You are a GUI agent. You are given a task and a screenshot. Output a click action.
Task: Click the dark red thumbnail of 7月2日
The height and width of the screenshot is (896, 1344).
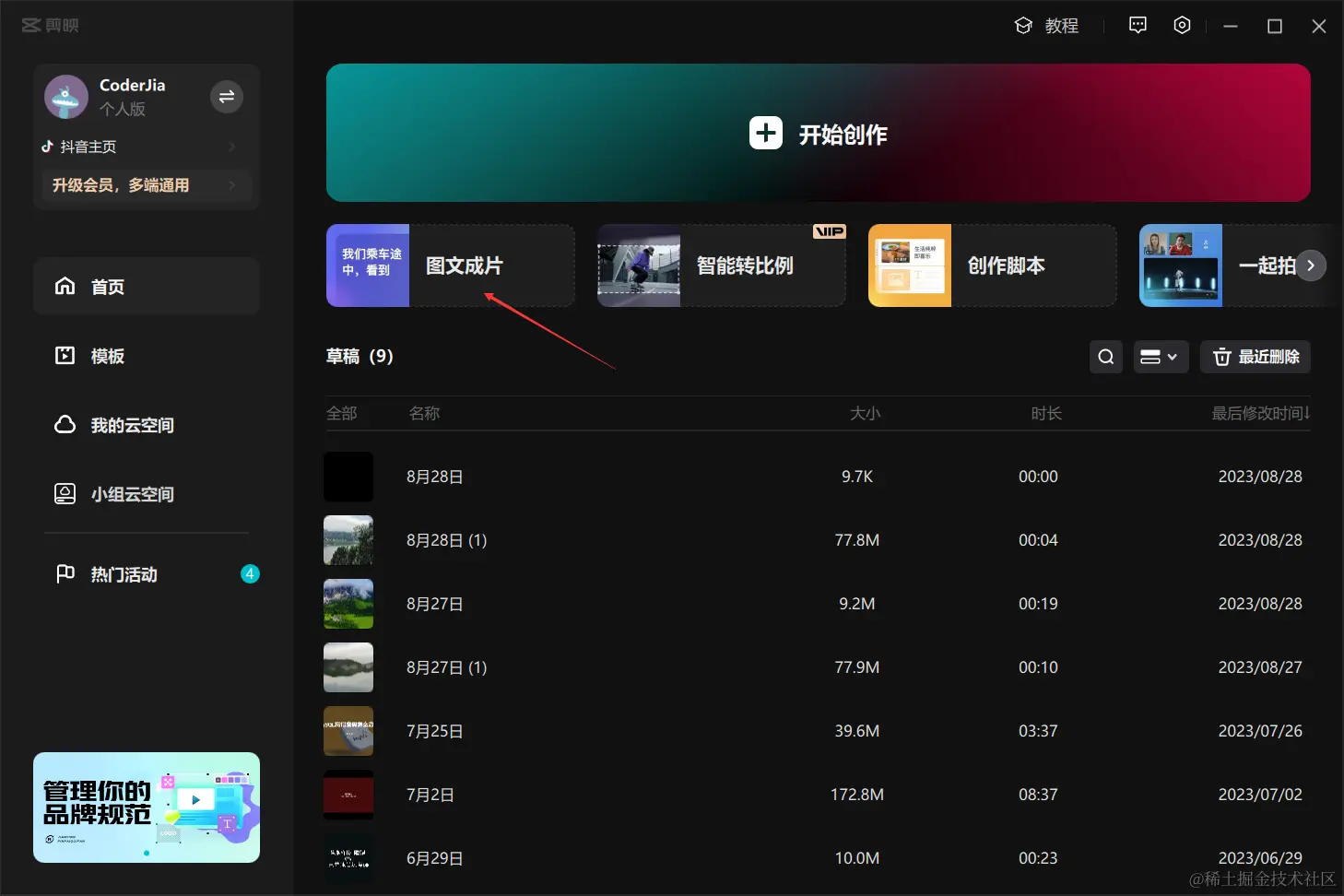[348, 795]
